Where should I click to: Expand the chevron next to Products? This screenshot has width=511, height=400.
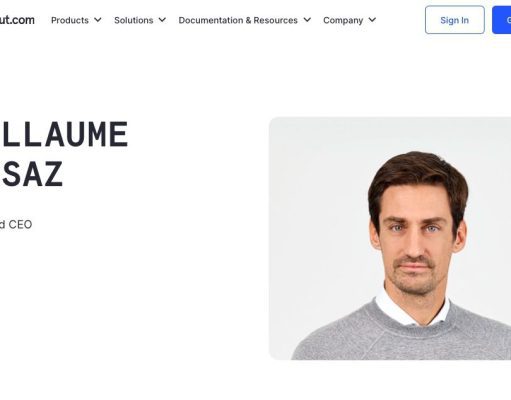[x=98, y=20]
